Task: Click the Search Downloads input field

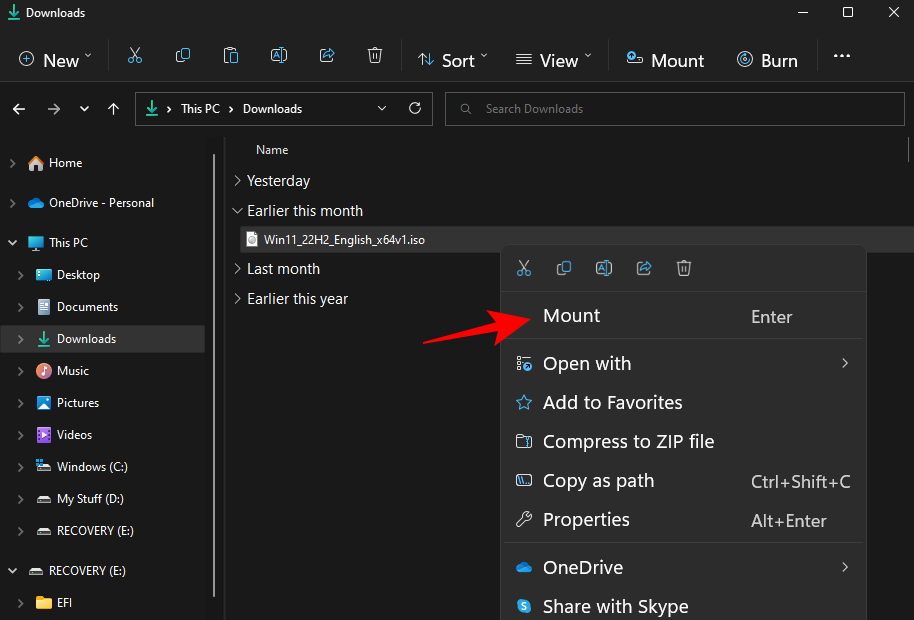Action: click(x=680, y=109)
